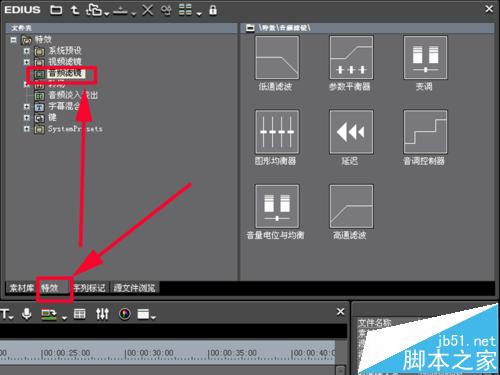Open the audio mixer sliders icon
The image size is (500, 375).
click(102, 314)
